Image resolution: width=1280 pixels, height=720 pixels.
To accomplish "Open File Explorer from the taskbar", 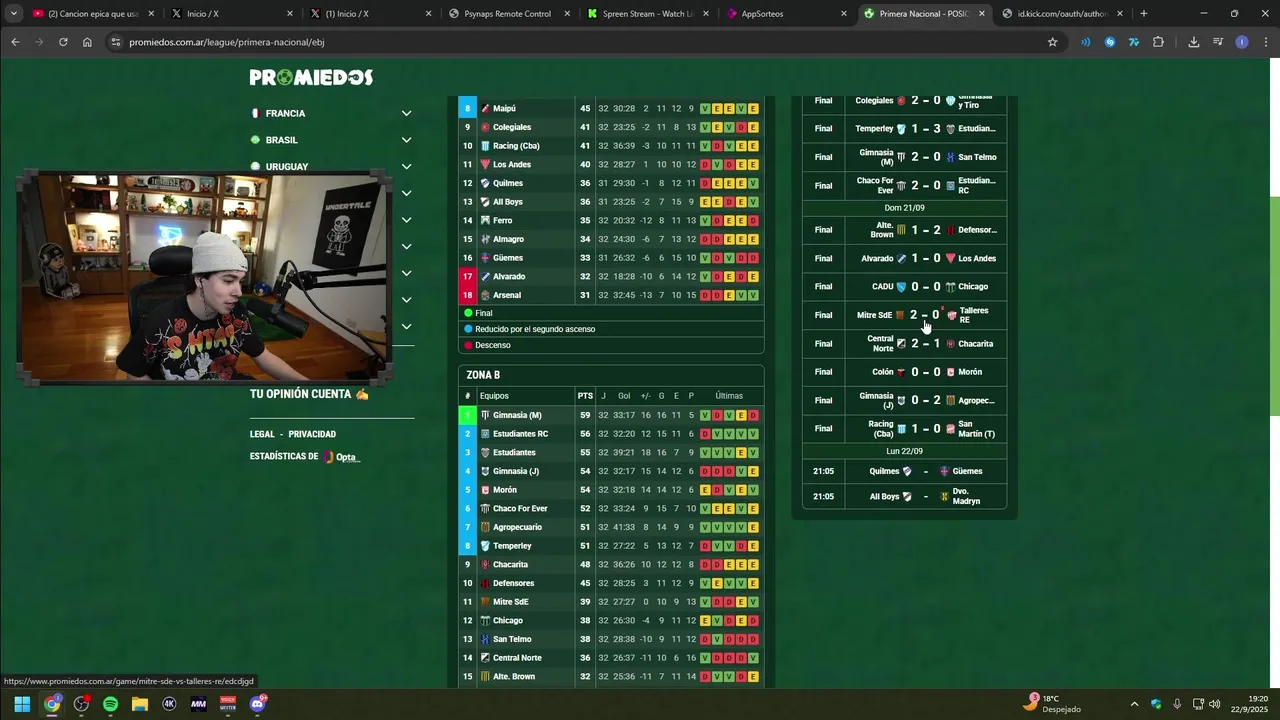I will pyautogui.click(x=140, y=704).
